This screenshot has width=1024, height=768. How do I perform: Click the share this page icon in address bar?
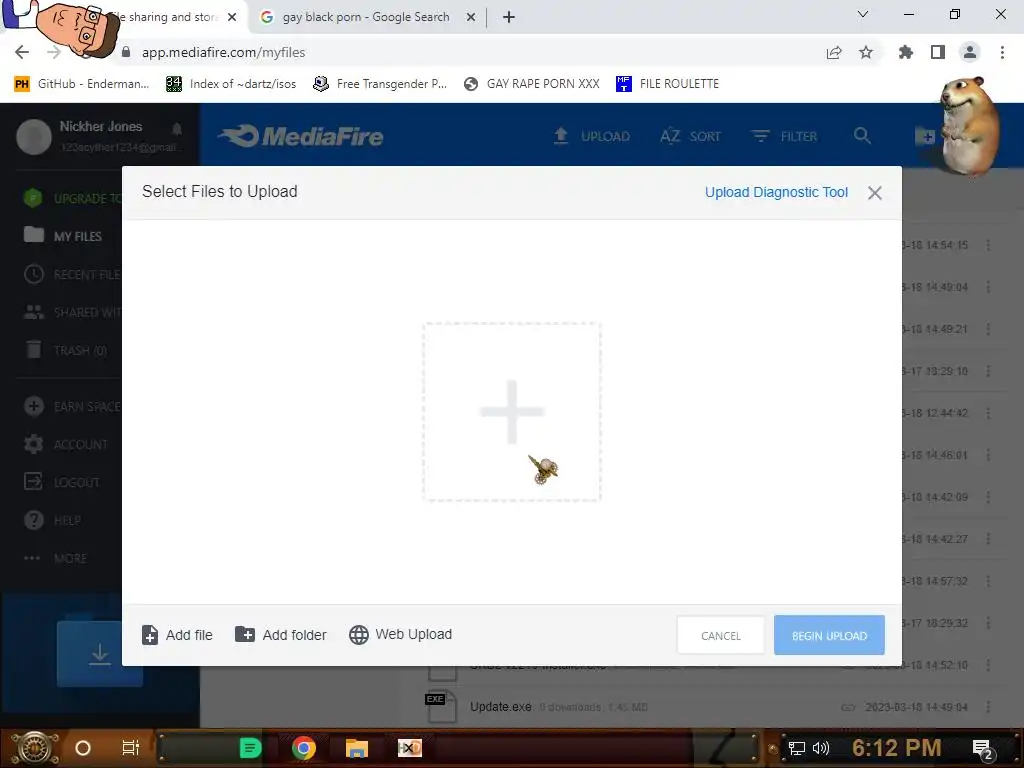pos(834,52)
